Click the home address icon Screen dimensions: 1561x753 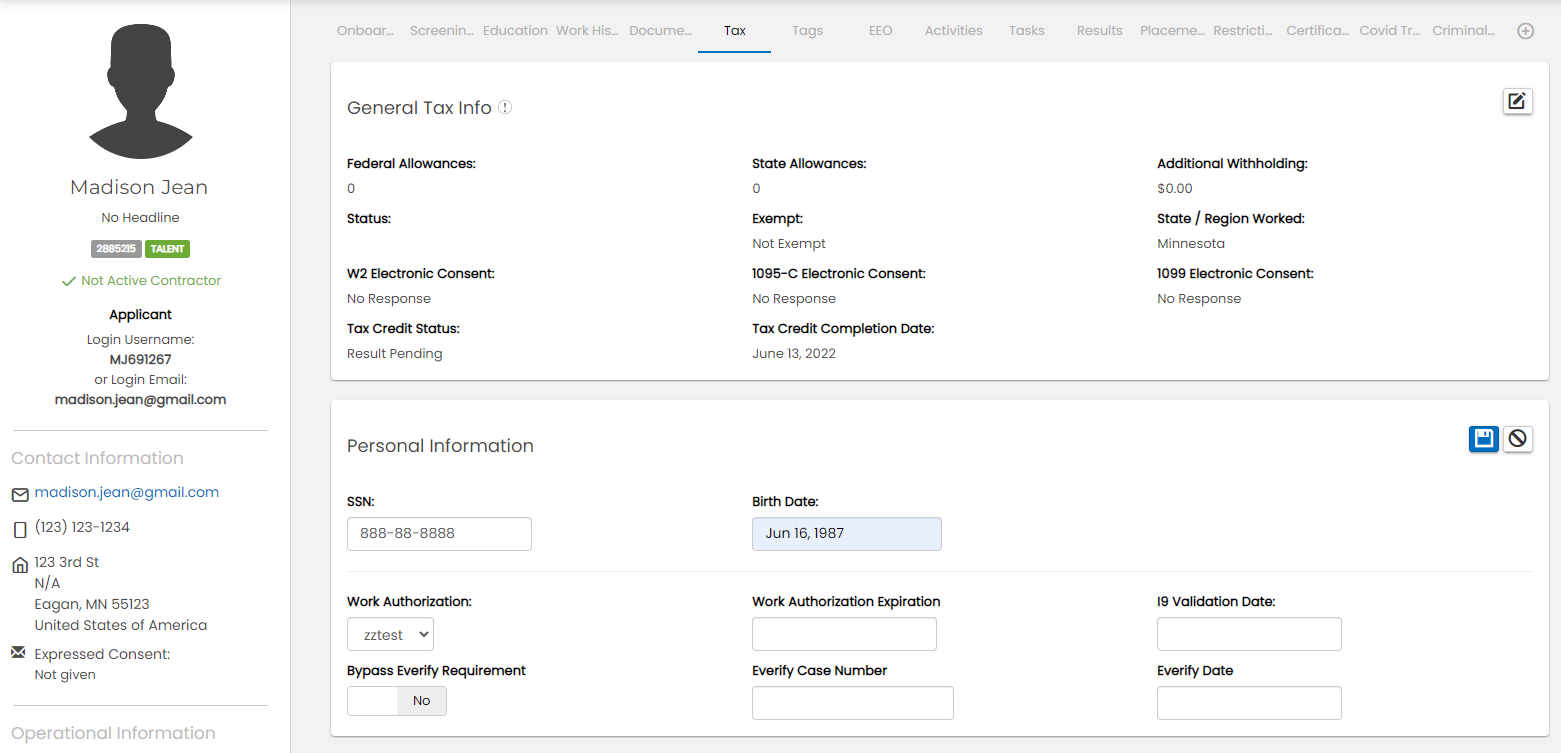20,565
